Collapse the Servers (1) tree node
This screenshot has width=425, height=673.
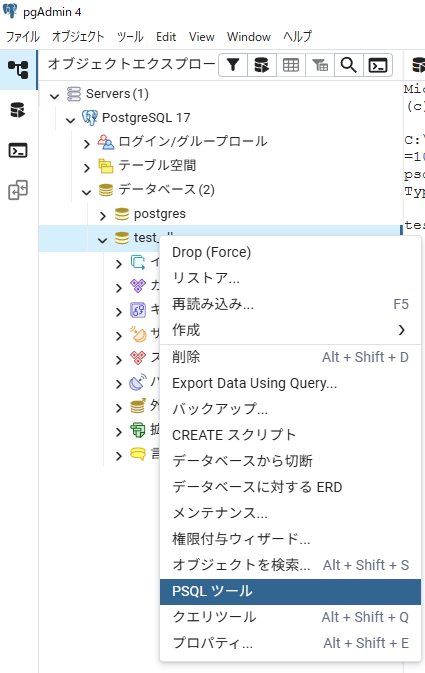point(55,95)
